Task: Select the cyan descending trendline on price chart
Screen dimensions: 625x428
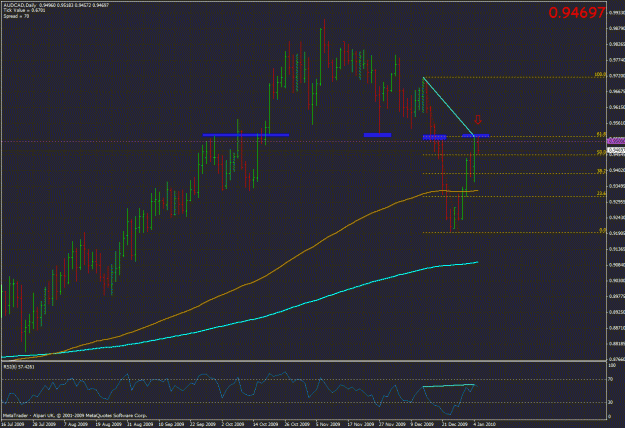Action: pyautogui.click(x=448, y=106)
